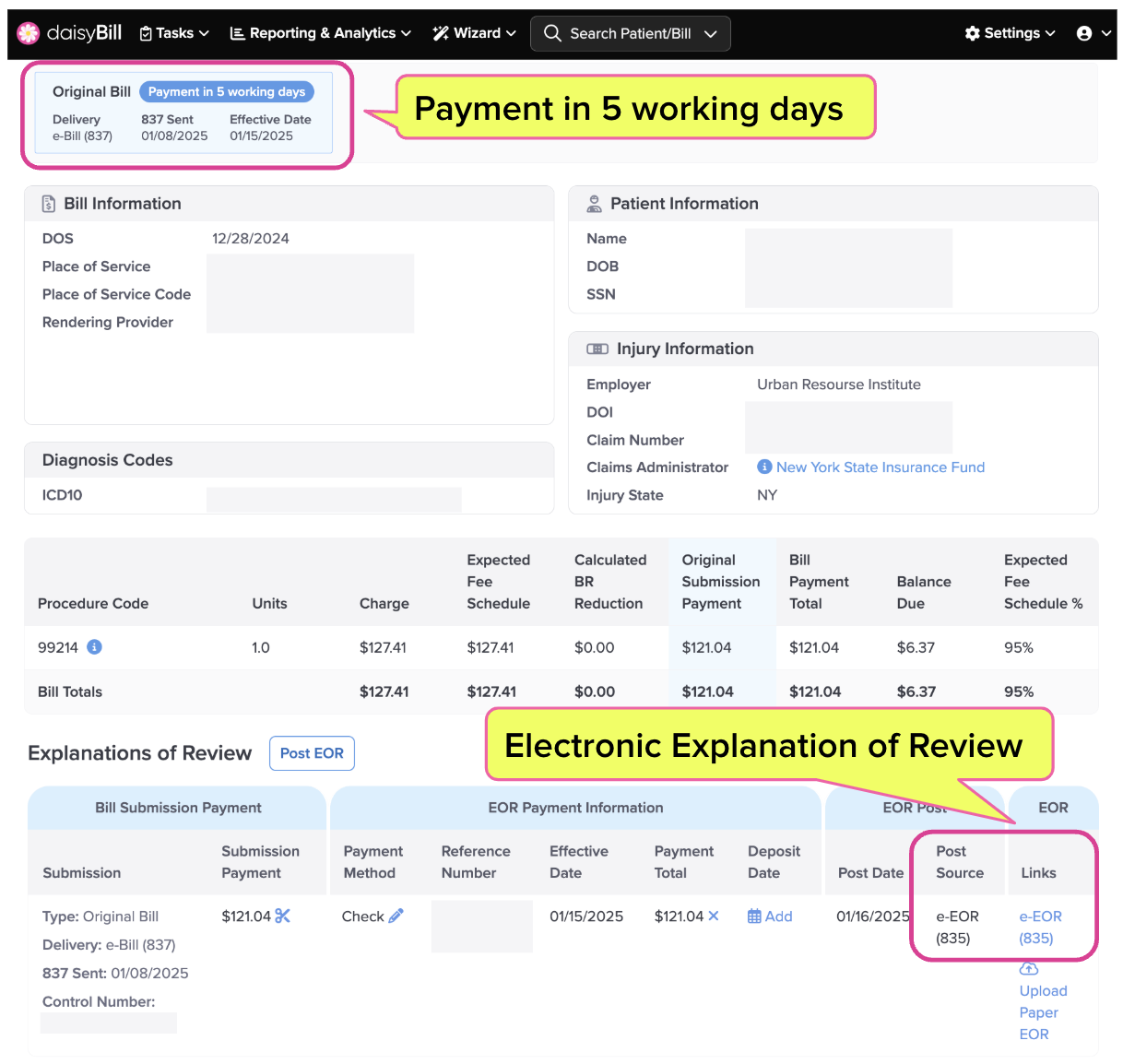The height and width of the screenshot is (1064, 1123).
Task: Click Injury State value NY
Action: click(767, 495)
